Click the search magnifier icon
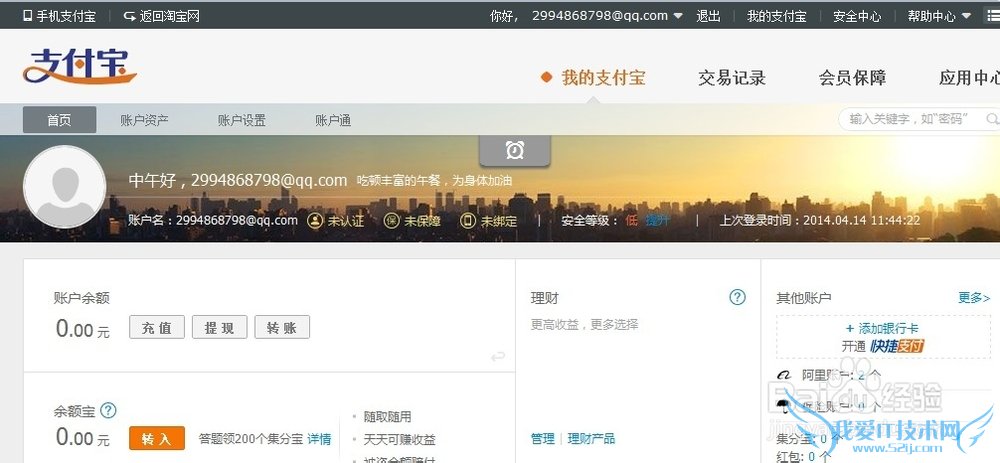Screen dimensions: 1000x463 tap(992, 119)
